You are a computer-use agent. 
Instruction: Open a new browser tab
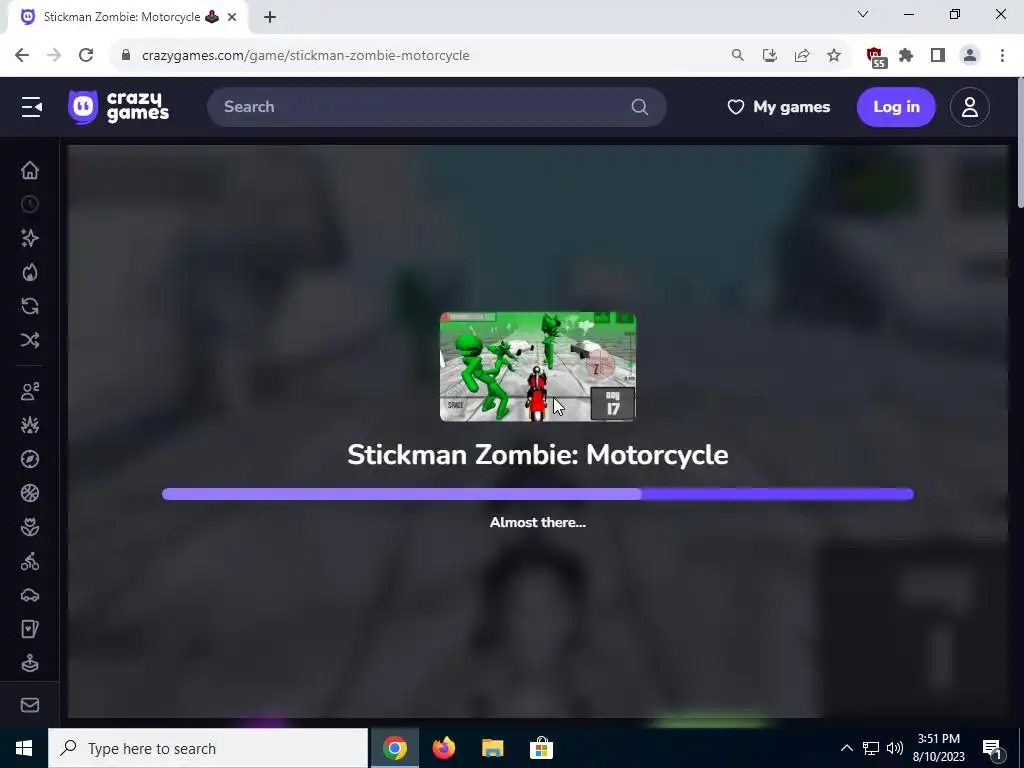pyautogui.click(x=270, y=17)
